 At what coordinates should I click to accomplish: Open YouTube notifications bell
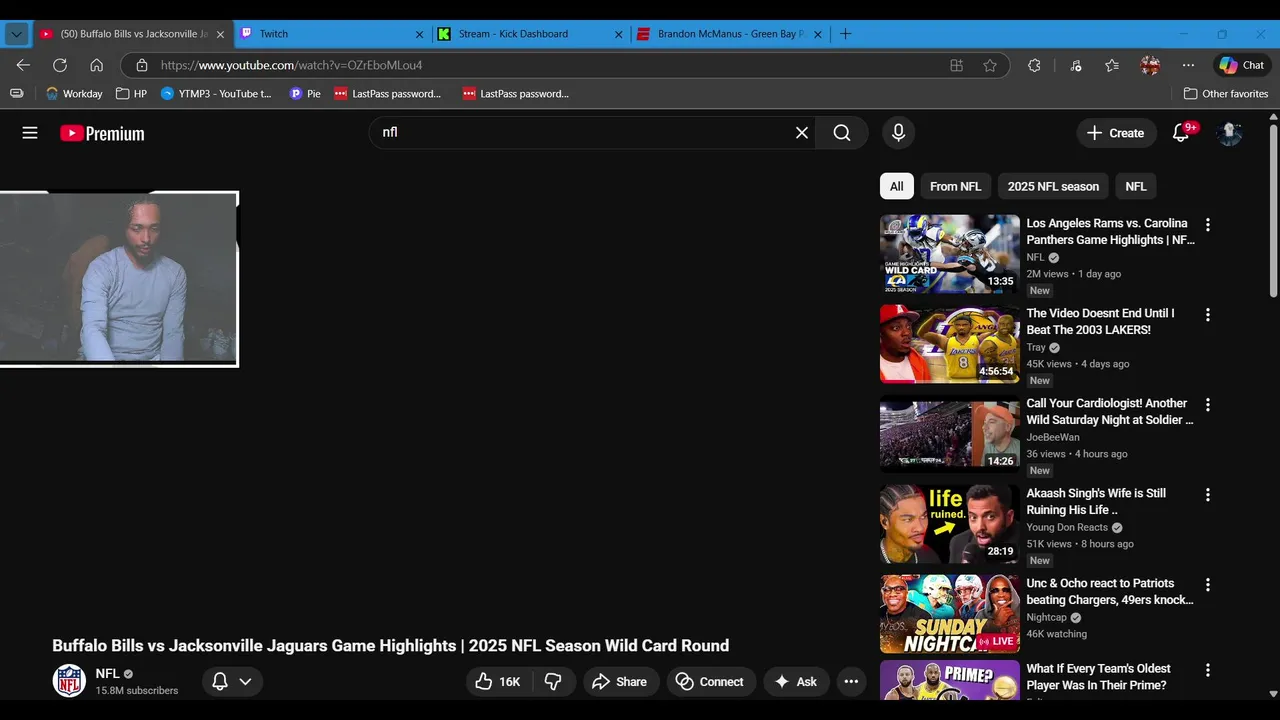[1181, 133]
